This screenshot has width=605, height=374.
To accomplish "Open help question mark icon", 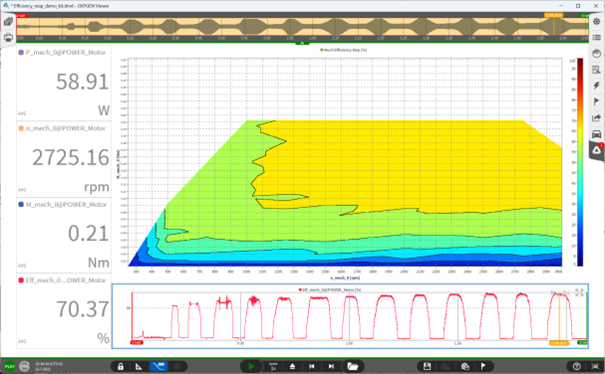I will (x=576, y=366).
